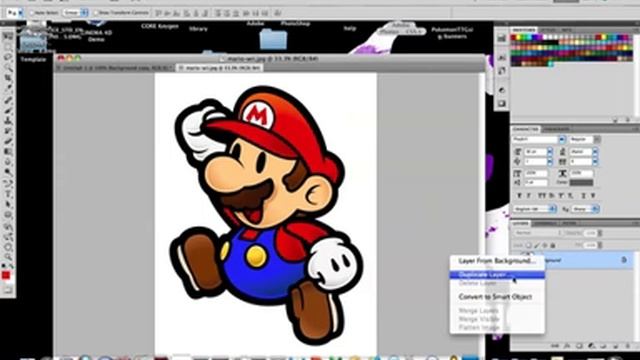Open the Swatches panel tab
640x360 pixels.
[524, 30]
